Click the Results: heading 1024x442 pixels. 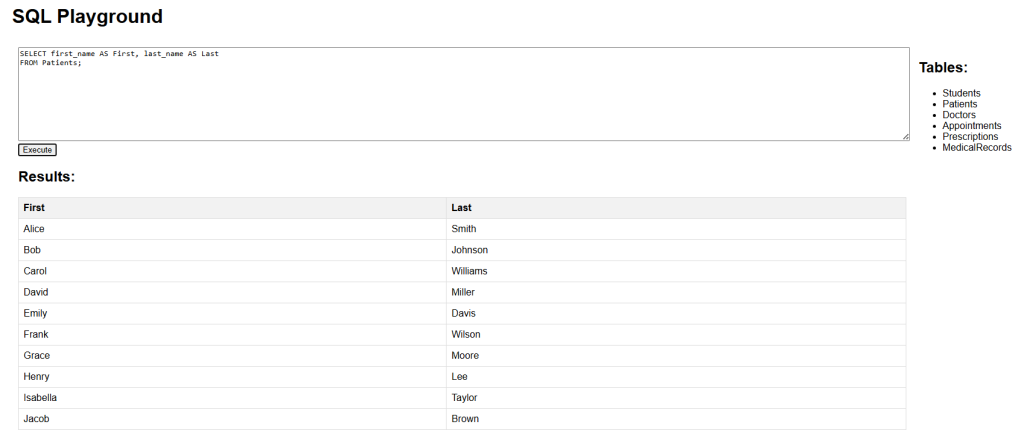pyautogui.click(x=47, y=177)
